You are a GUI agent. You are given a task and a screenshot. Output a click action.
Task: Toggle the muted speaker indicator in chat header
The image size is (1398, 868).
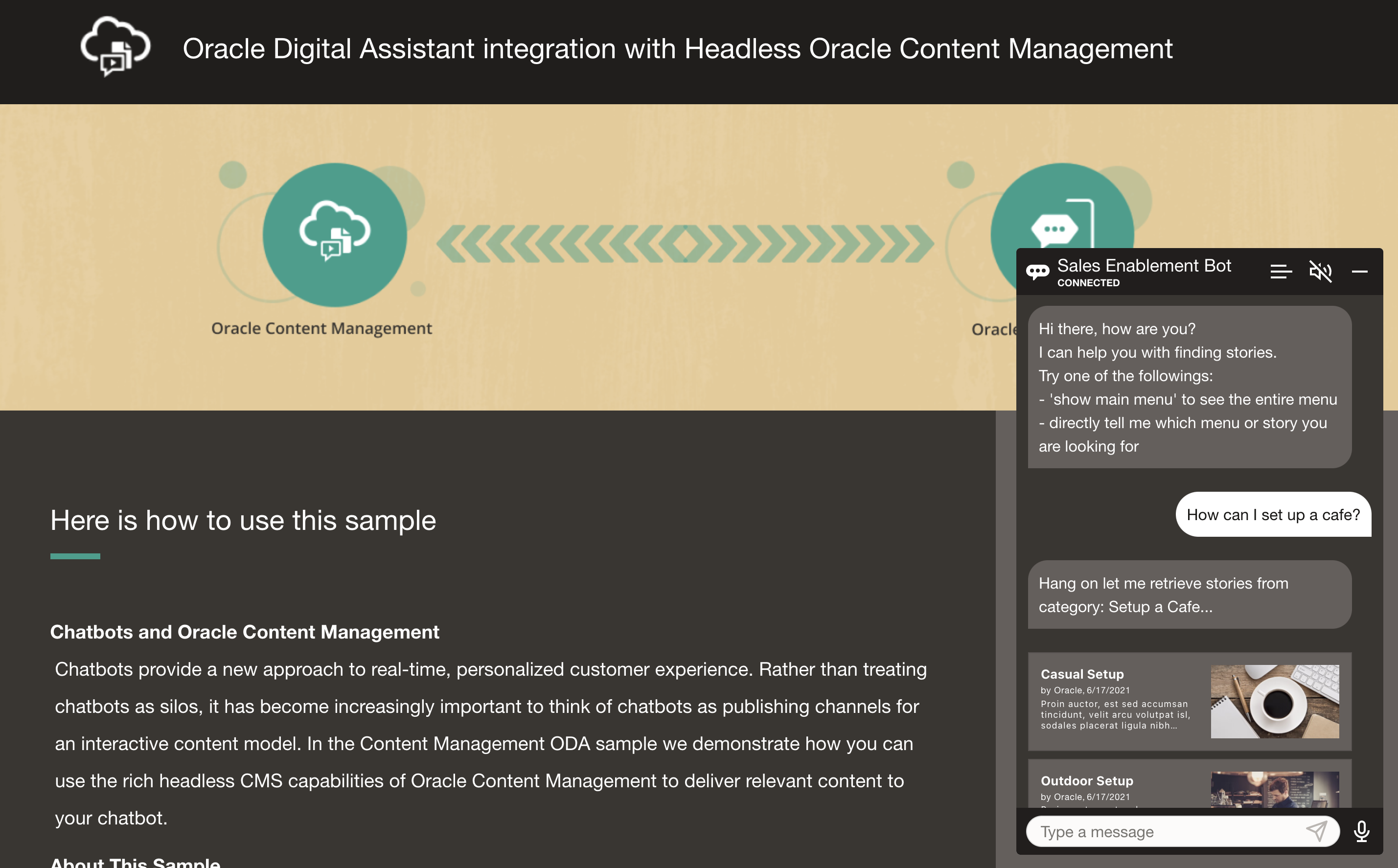[1321, 272]
